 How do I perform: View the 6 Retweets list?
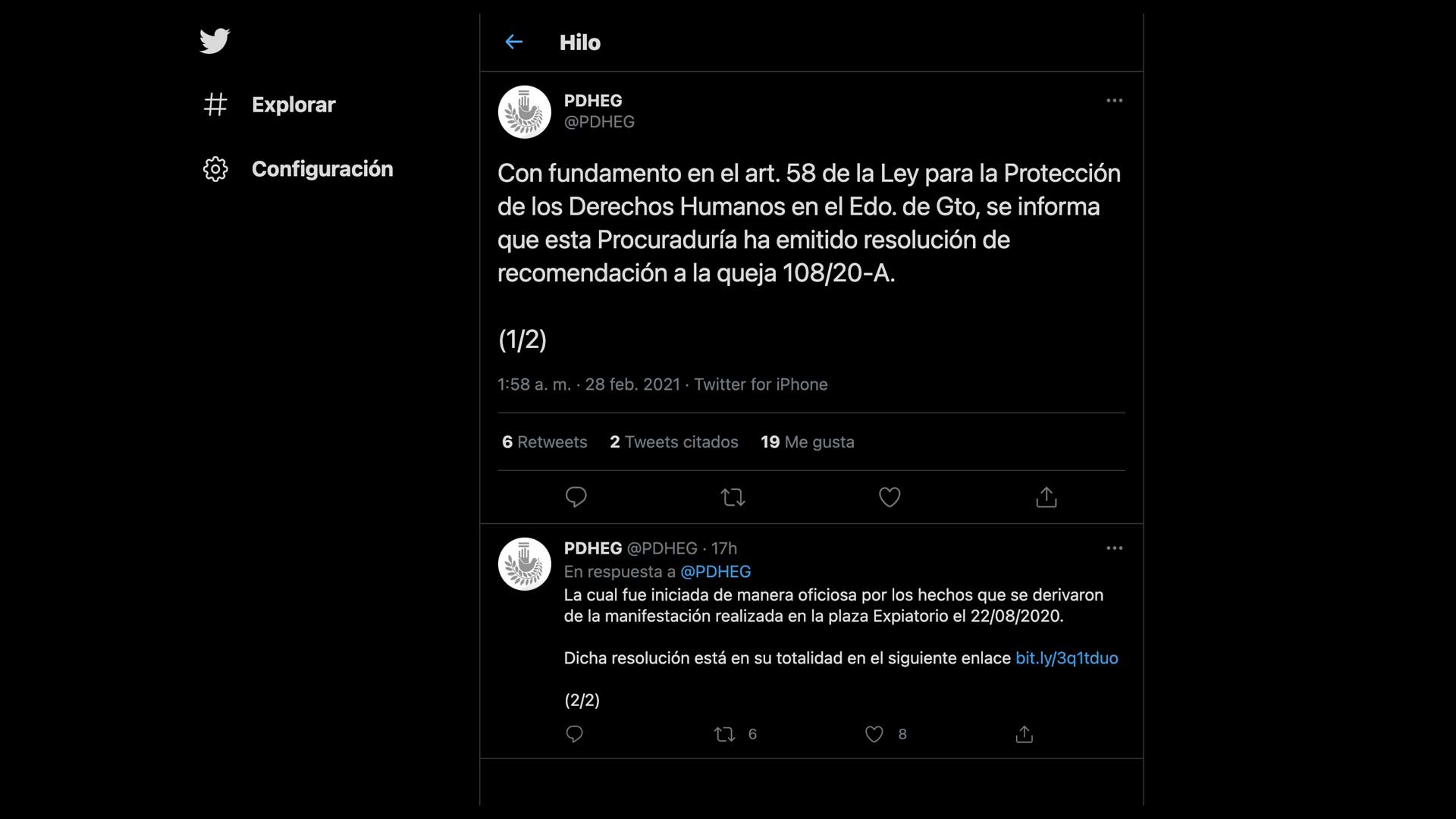point(544,442)
